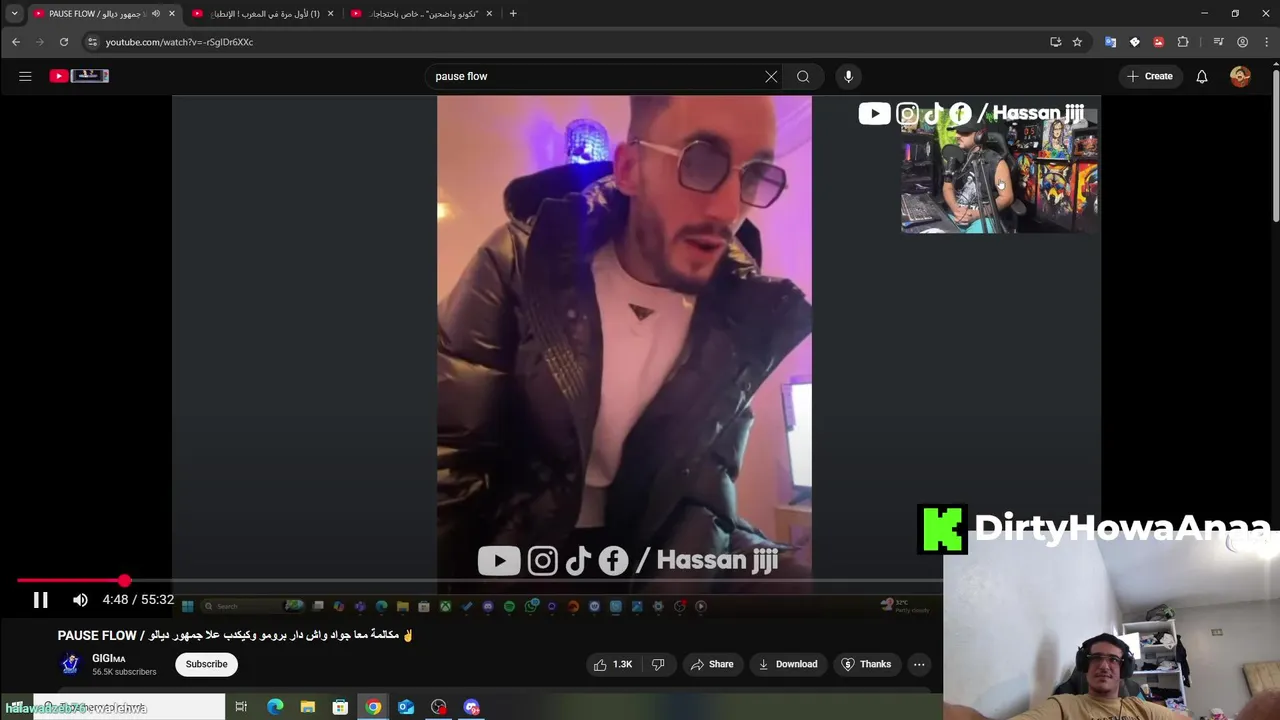This screenshot has height=720, width=1280.
Task: Open the GIGI channel avatar
Action: (x=70, y=664)
